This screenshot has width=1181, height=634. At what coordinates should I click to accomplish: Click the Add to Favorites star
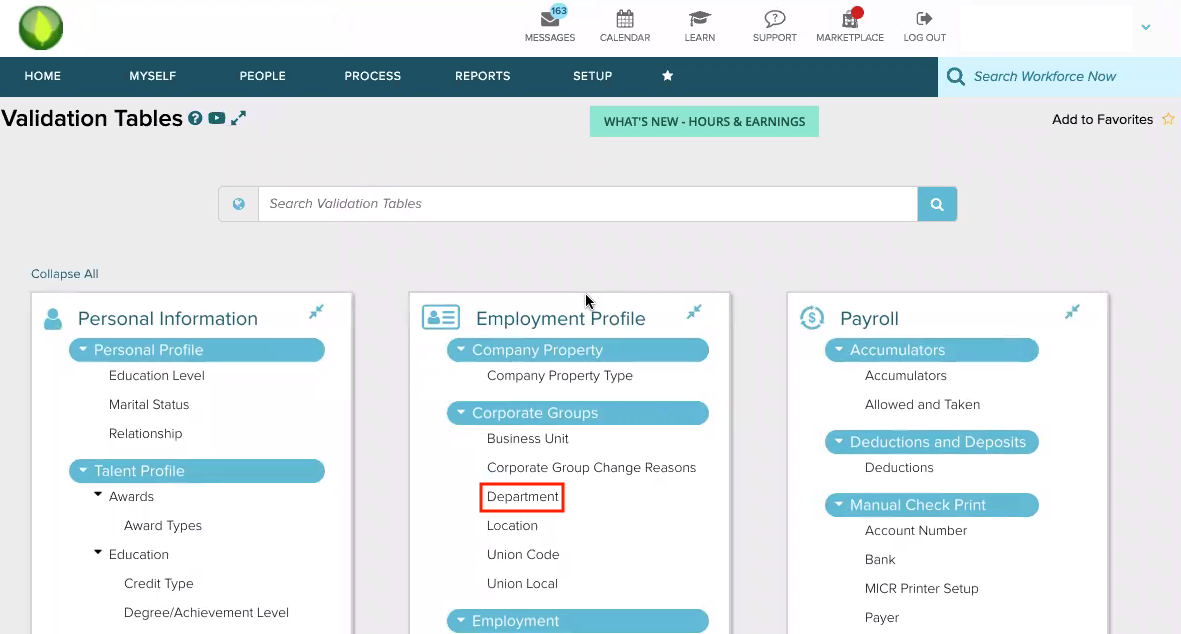pos(1167,119)
